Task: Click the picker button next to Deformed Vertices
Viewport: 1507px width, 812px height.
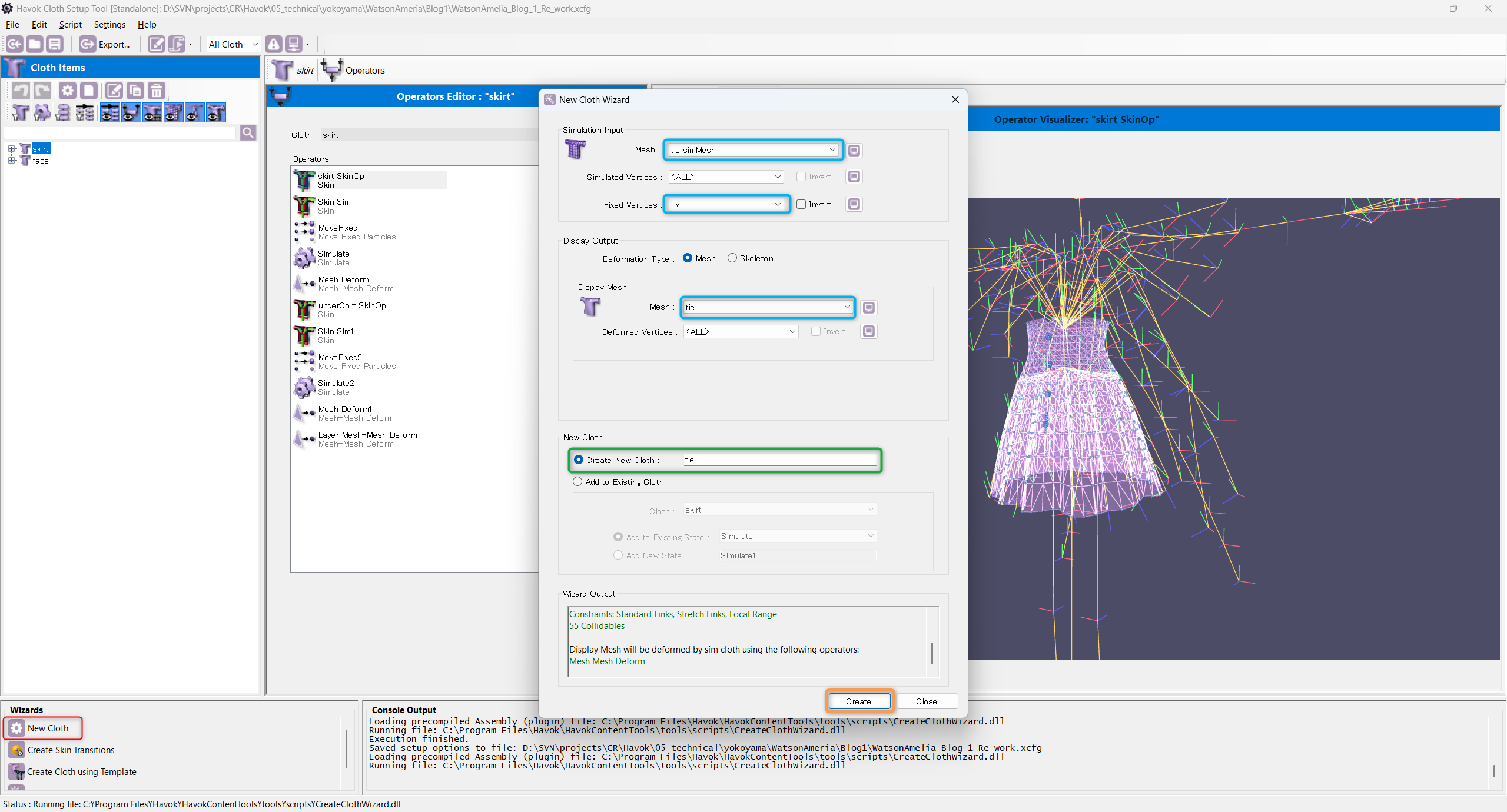Action: (869, 331)
